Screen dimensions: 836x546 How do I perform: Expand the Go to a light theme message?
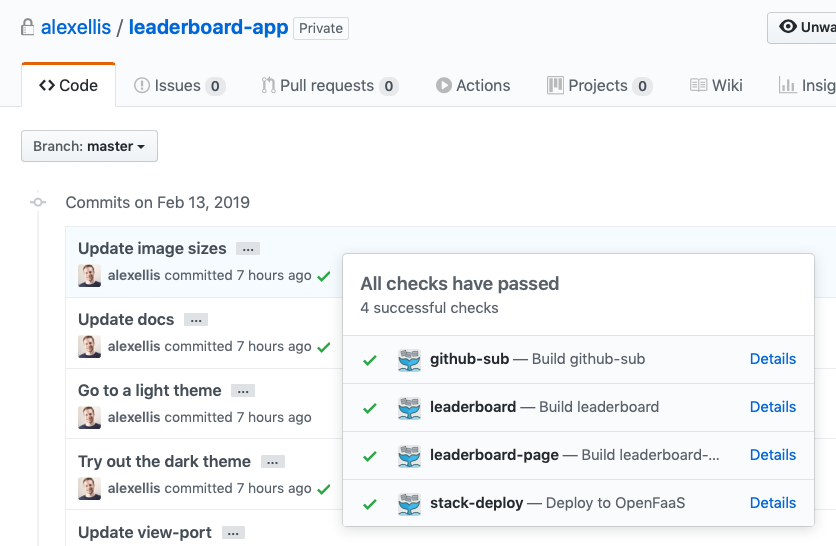click(x=242, y=391)
